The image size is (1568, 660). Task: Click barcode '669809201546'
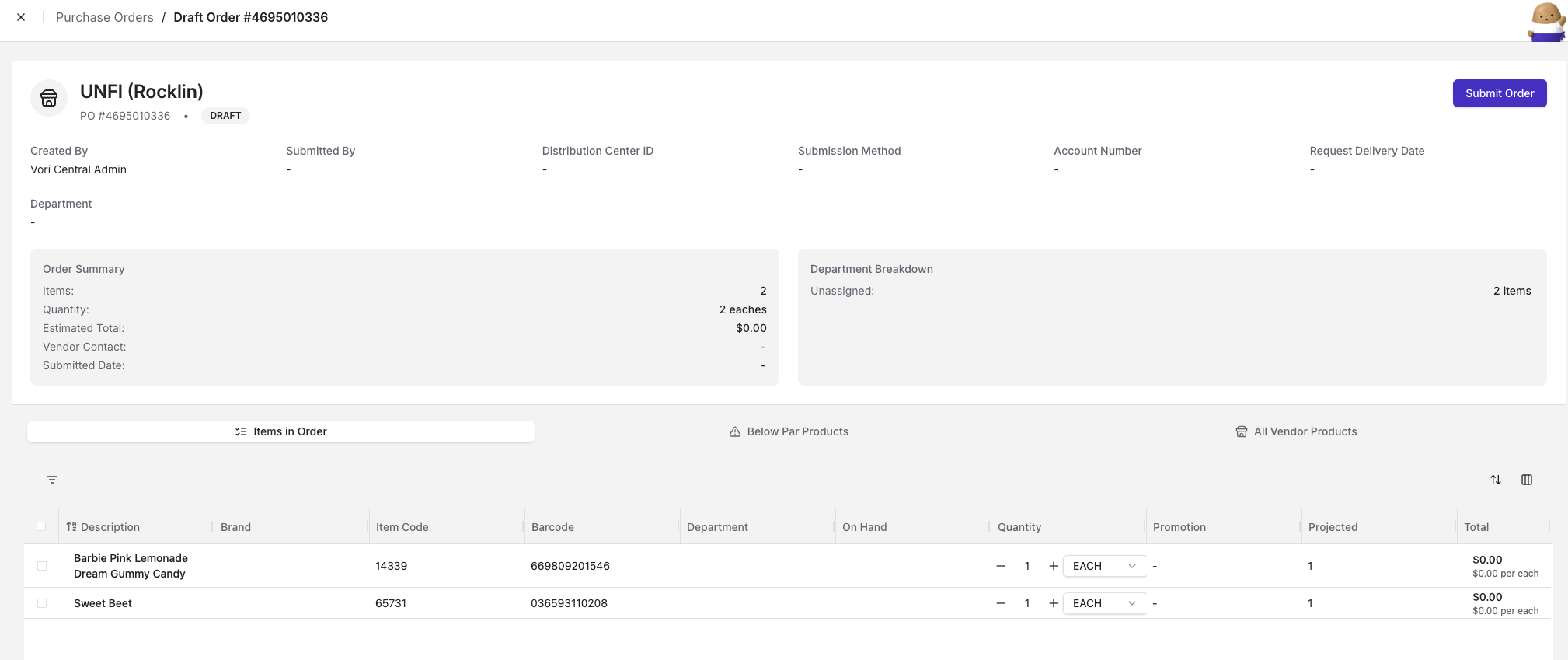pyautogui.click(x=570, y=566)
